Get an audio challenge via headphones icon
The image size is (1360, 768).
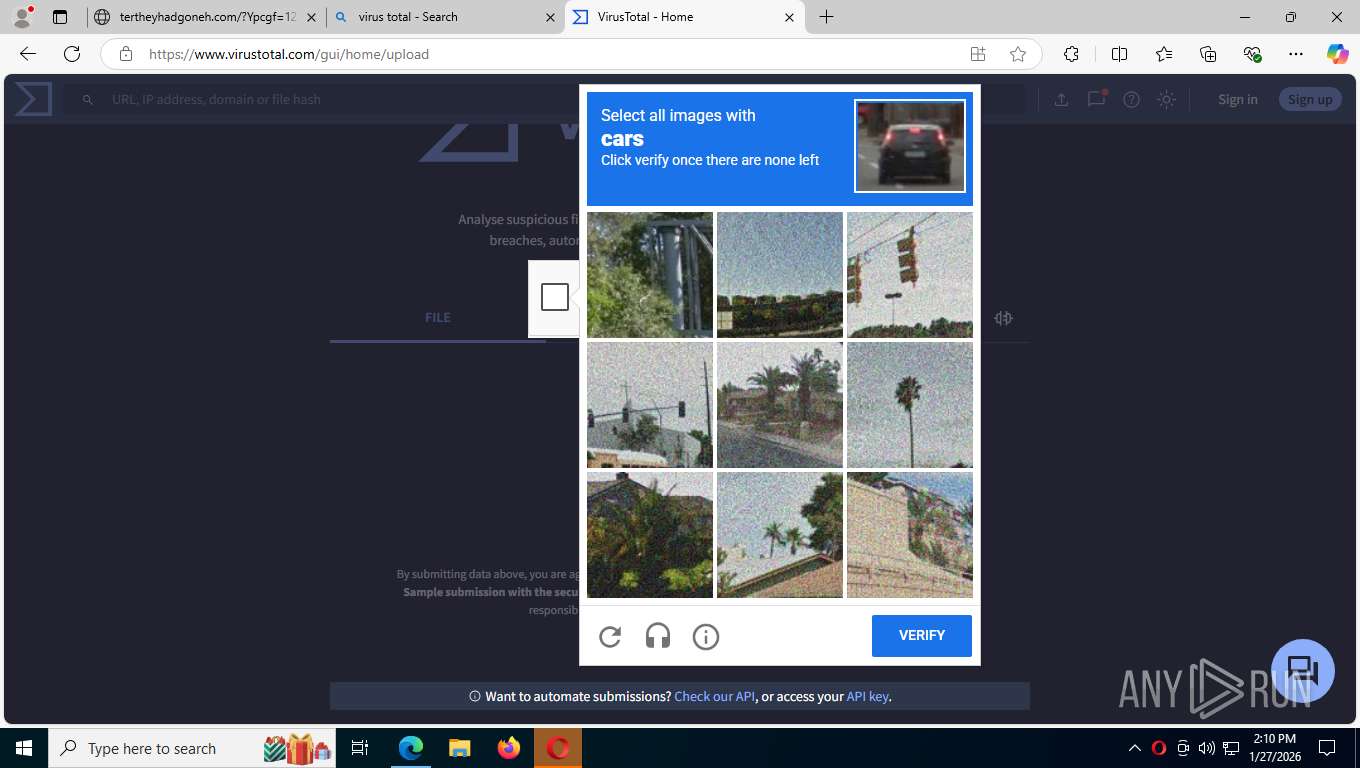658,636
